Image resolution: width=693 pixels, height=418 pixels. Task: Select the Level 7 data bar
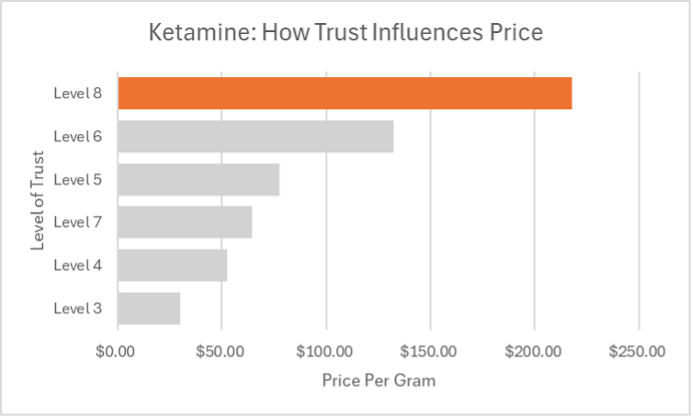click(x=184, y=222)
